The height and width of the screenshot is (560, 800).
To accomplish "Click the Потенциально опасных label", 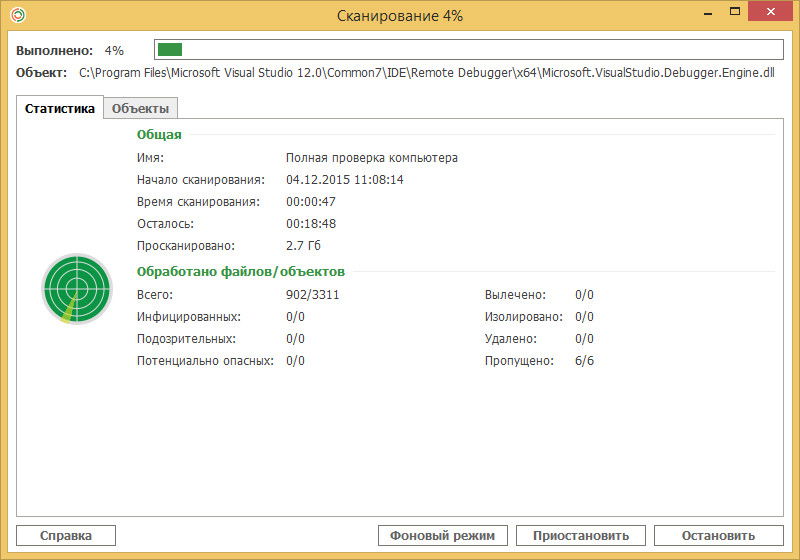I will (x=205, y=361).
